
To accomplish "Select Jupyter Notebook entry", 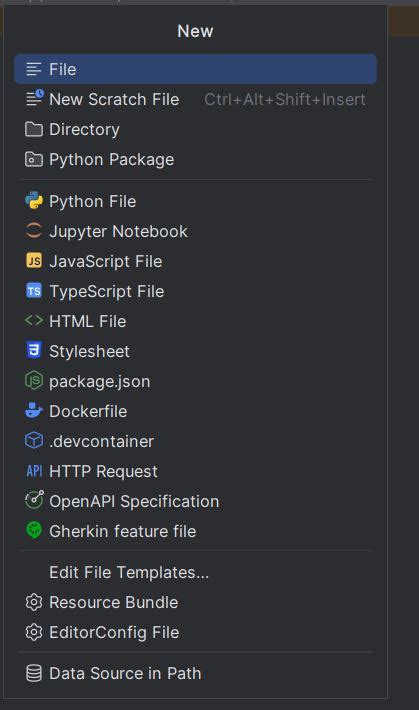I will [195, 231].
